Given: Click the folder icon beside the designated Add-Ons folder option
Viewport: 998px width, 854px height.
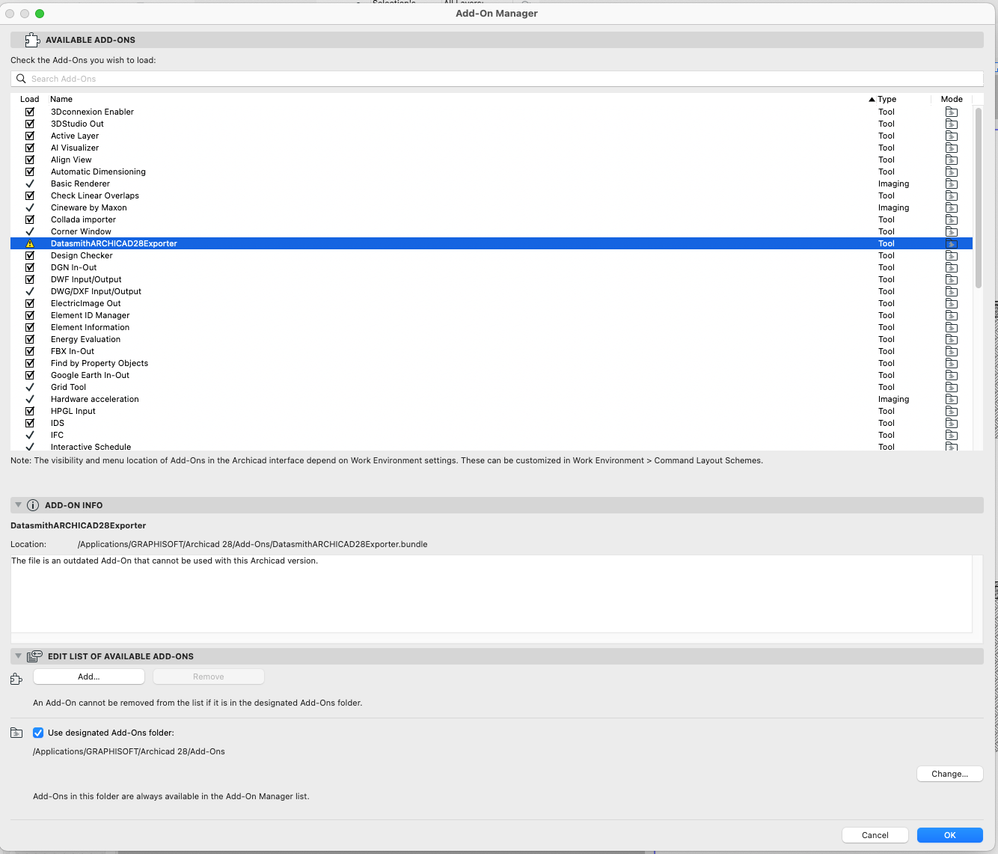Looking at the screenshot, I should pos(16,732).
